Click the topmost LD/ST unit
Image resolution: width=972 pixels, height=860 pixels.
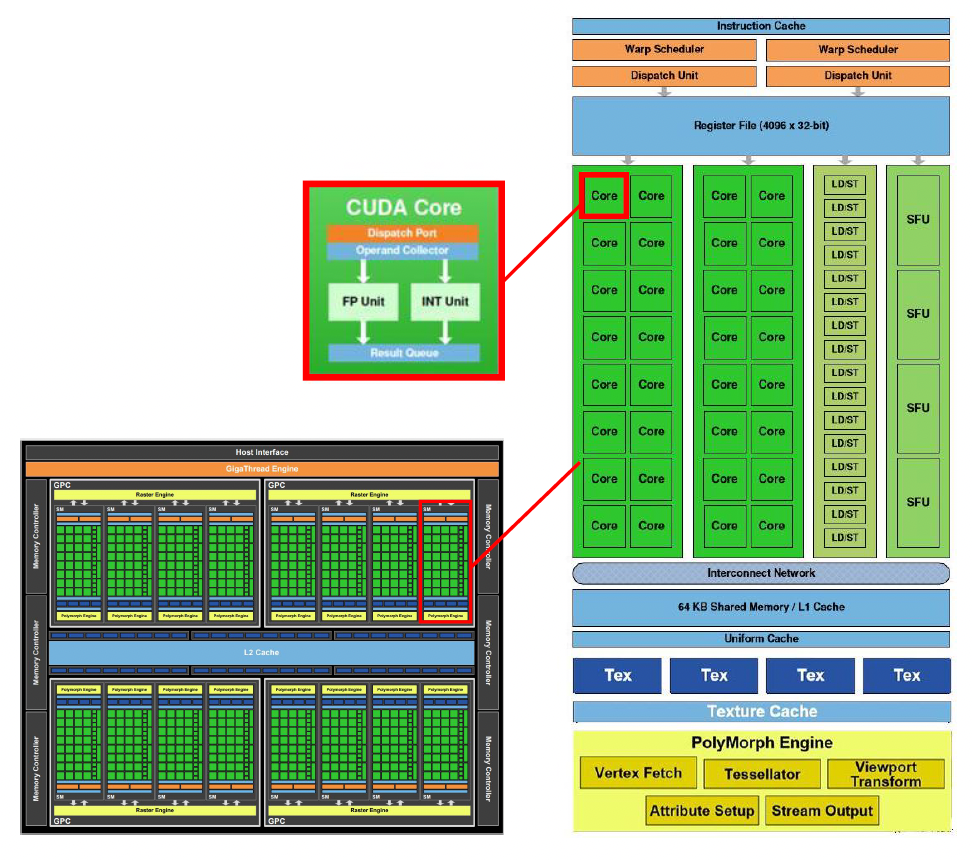click(844, 184)
